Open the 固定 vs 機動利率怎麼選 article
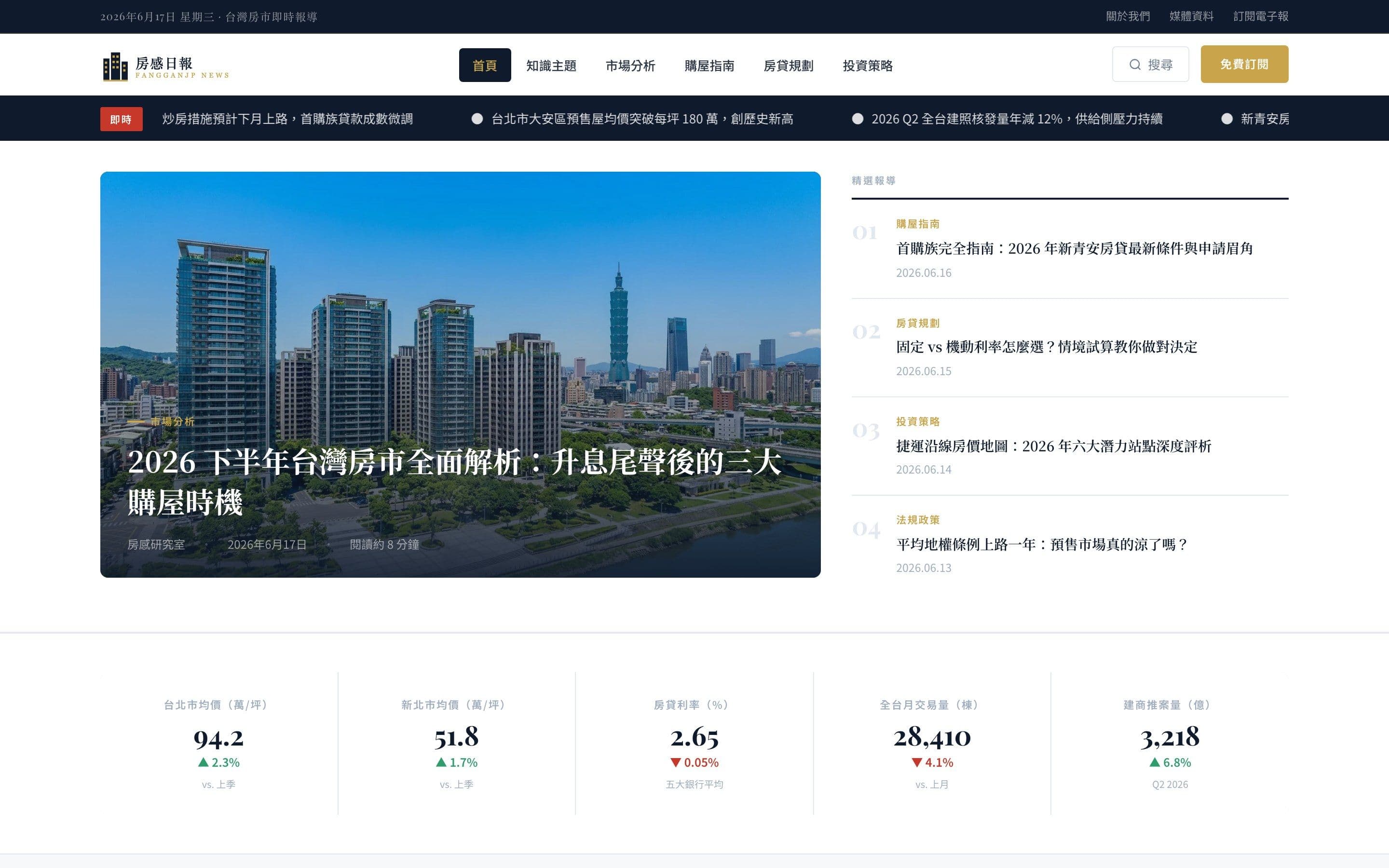Screen dimensions: 1389x868 (1047, 347)
